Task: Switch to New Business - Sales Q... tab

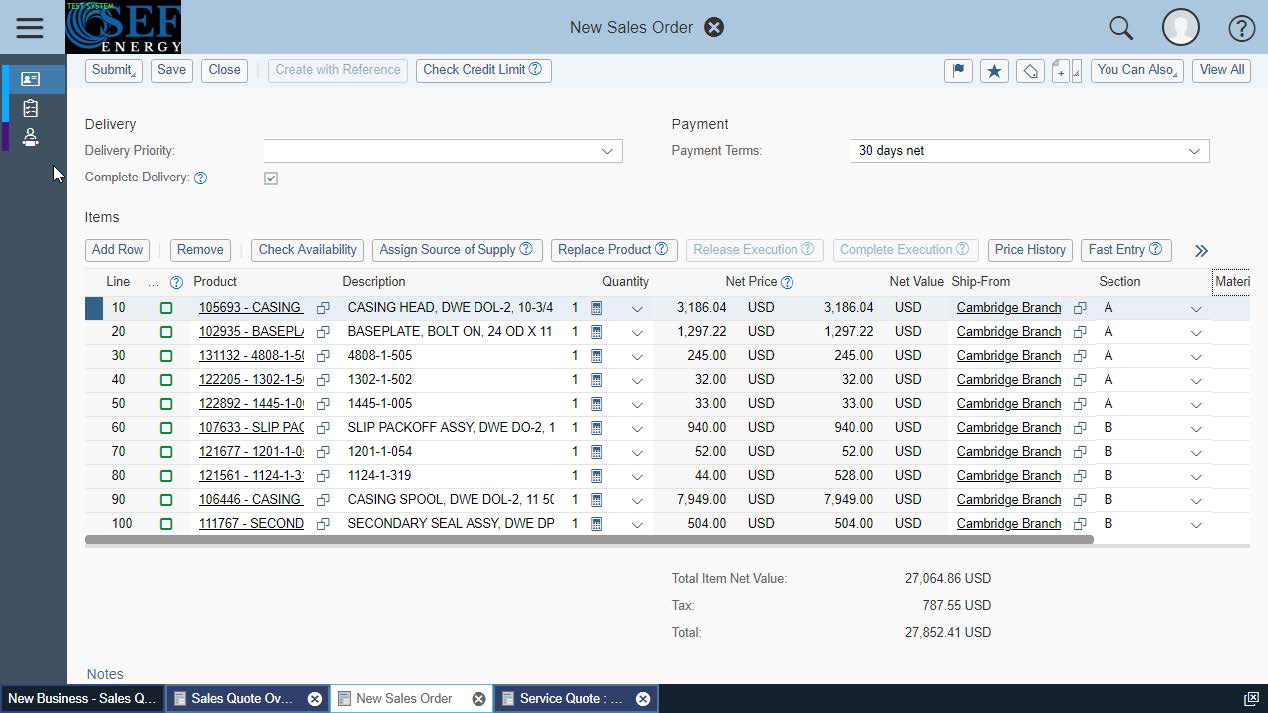Action: pos(82,699)
